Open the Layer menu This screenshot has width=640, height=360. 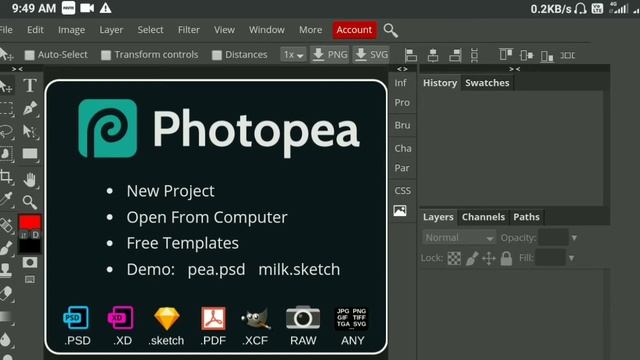click(x=111, y=30)
